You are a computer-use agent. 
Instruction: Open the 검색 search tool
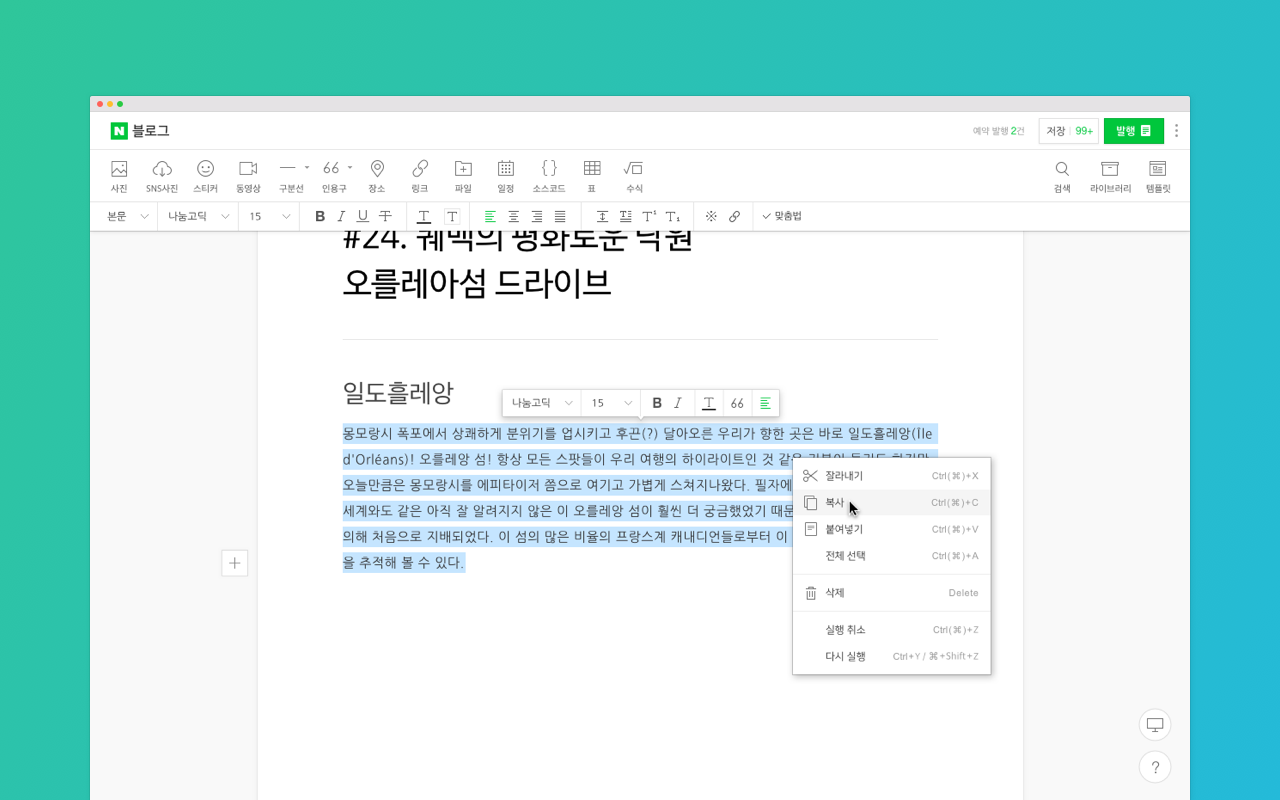(x=1062, y=176)
